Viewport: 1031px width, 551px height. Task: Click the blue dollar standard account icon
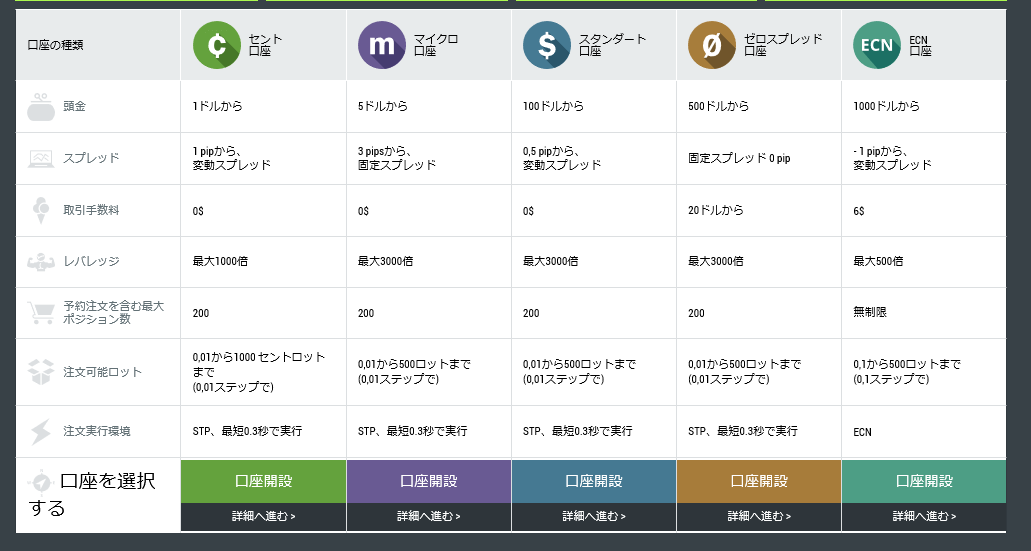[x=547, y=45]
